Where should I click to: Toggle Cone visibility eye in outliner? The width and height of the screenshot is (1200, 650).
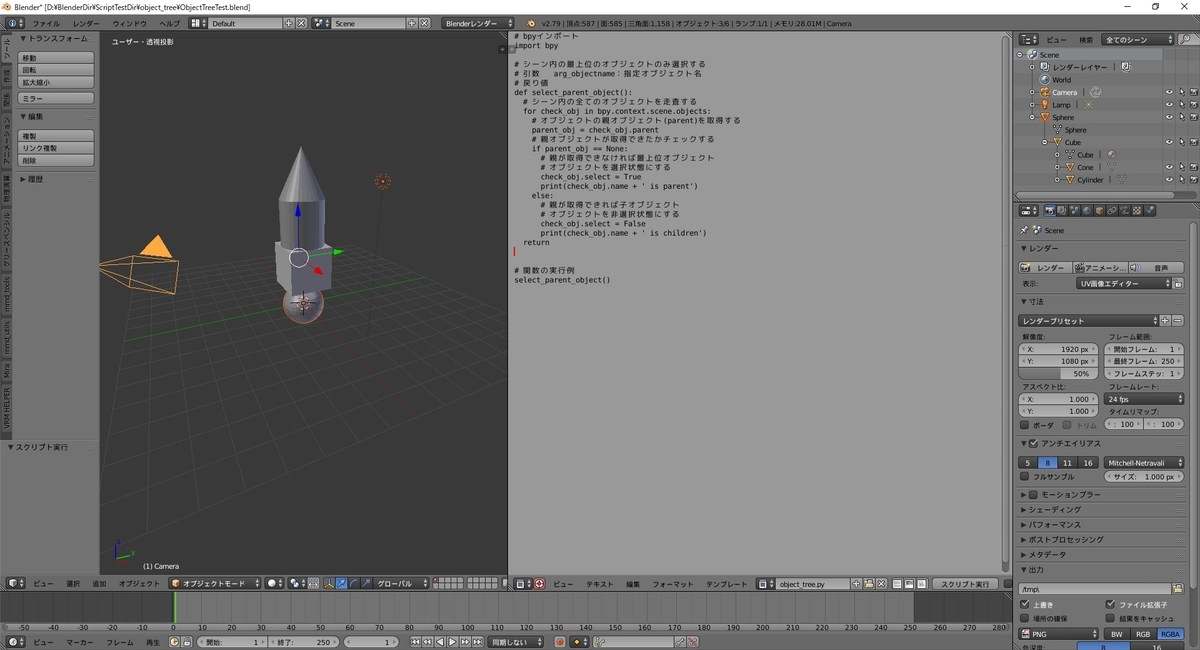[x=1169, y=167]
